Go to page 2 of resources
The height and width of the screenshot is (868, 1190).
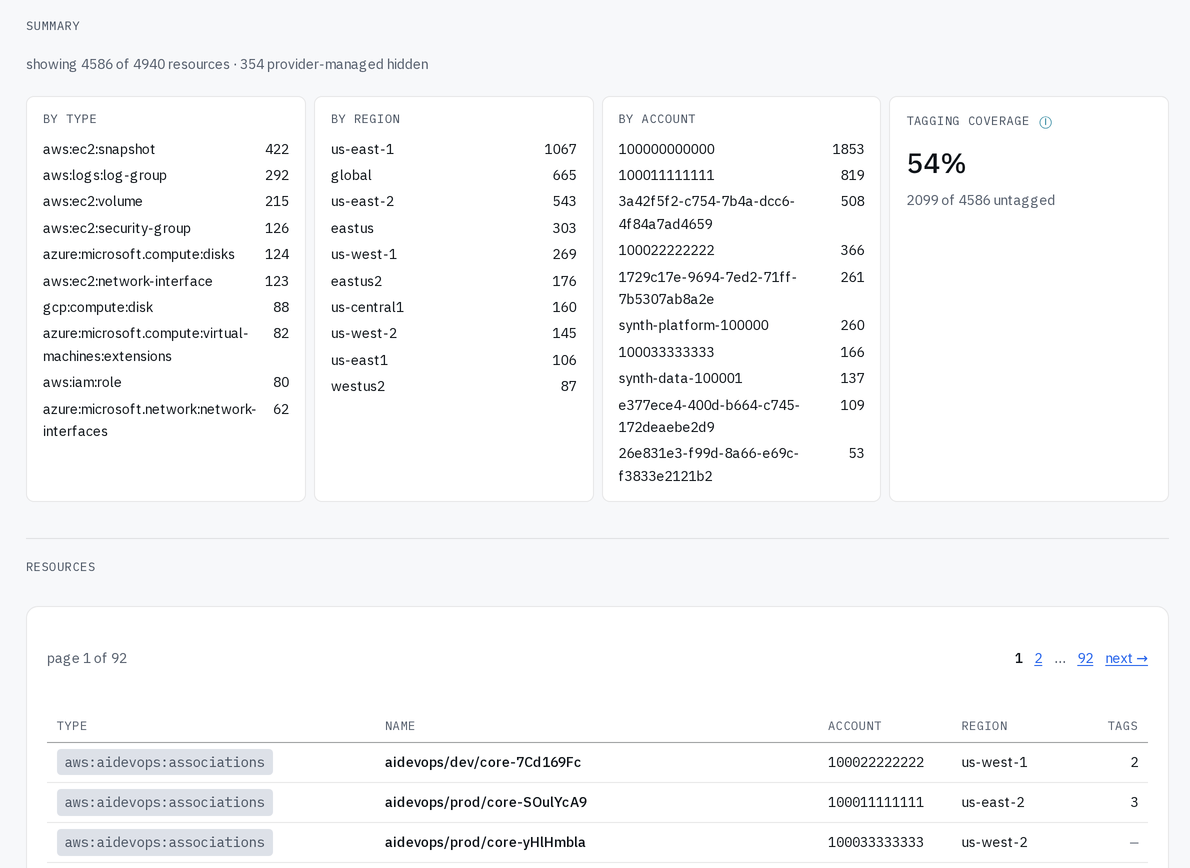tap(1038, 659)
